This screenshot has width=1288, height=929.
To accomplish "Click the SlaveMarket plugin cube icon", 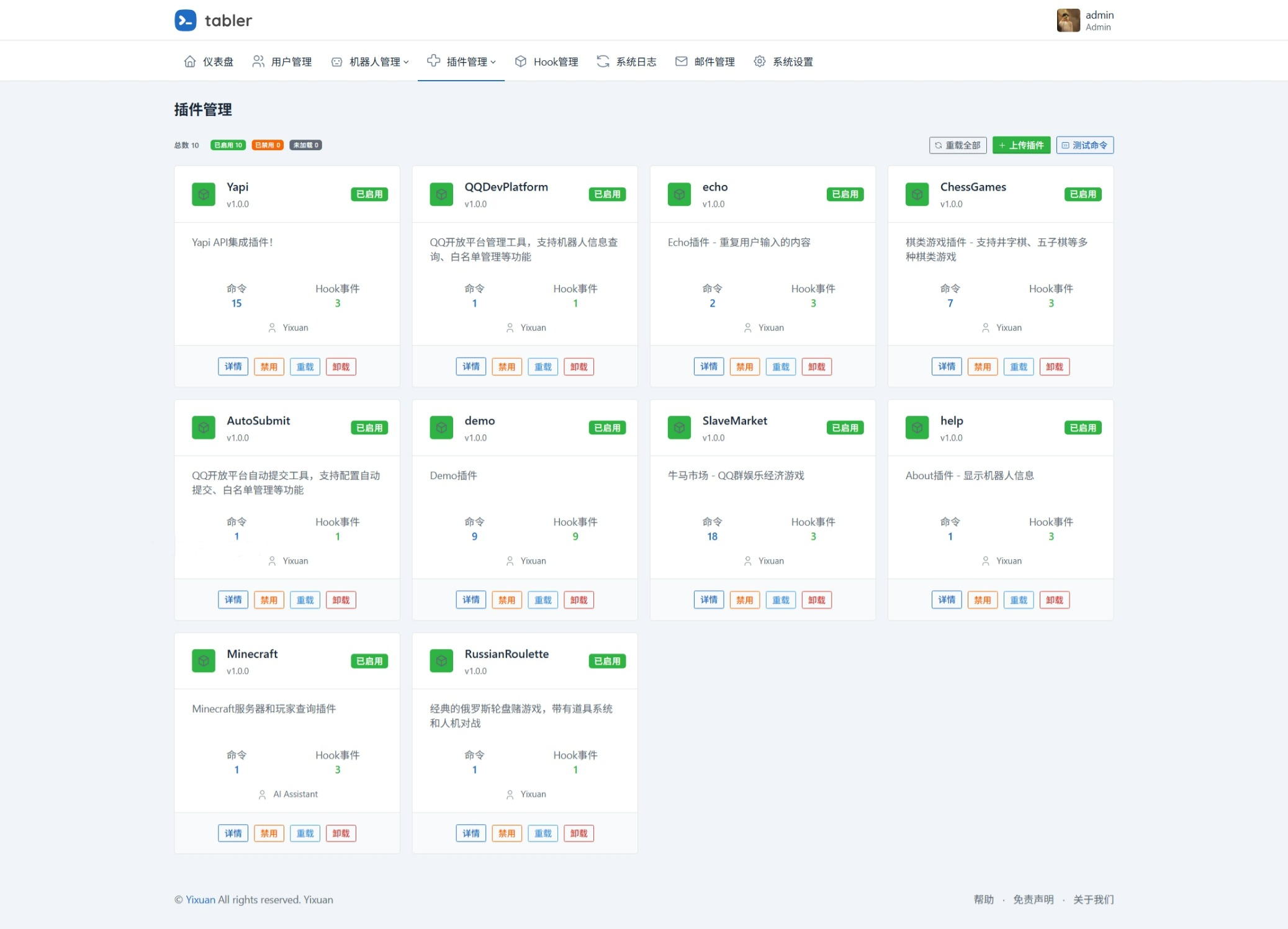I will tap(679, 428).
